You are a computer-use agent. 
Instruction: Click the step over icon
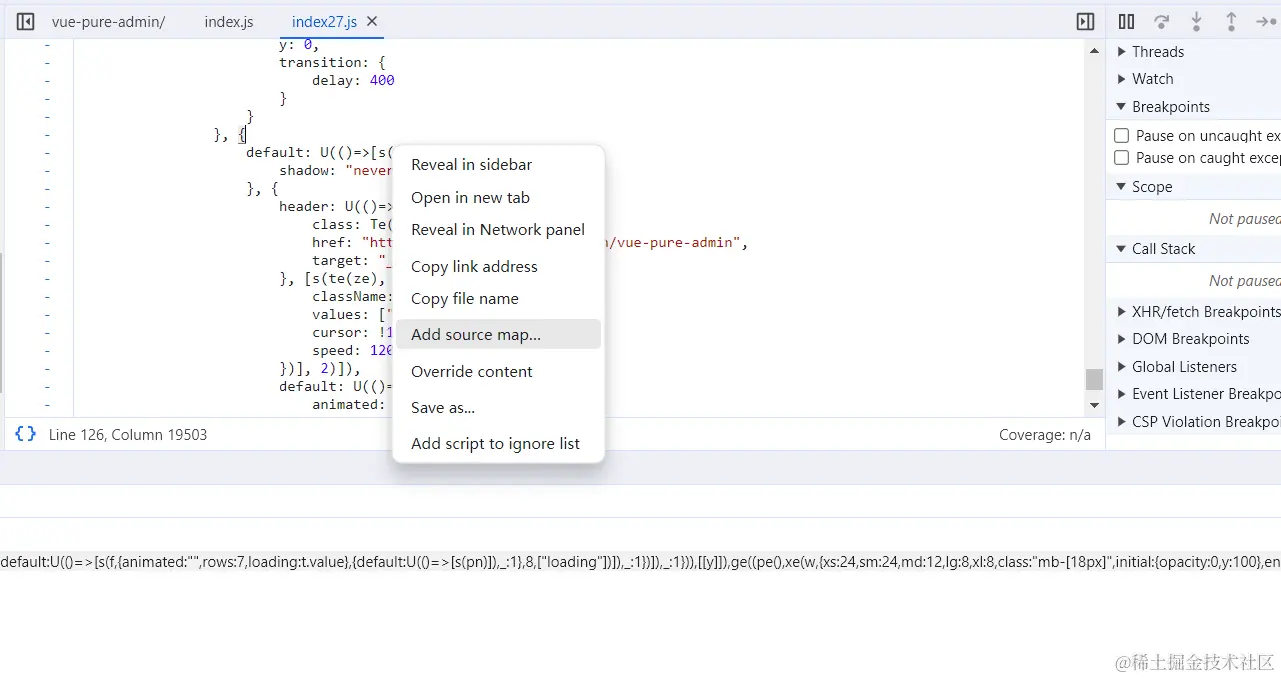tap(1161, 21)
